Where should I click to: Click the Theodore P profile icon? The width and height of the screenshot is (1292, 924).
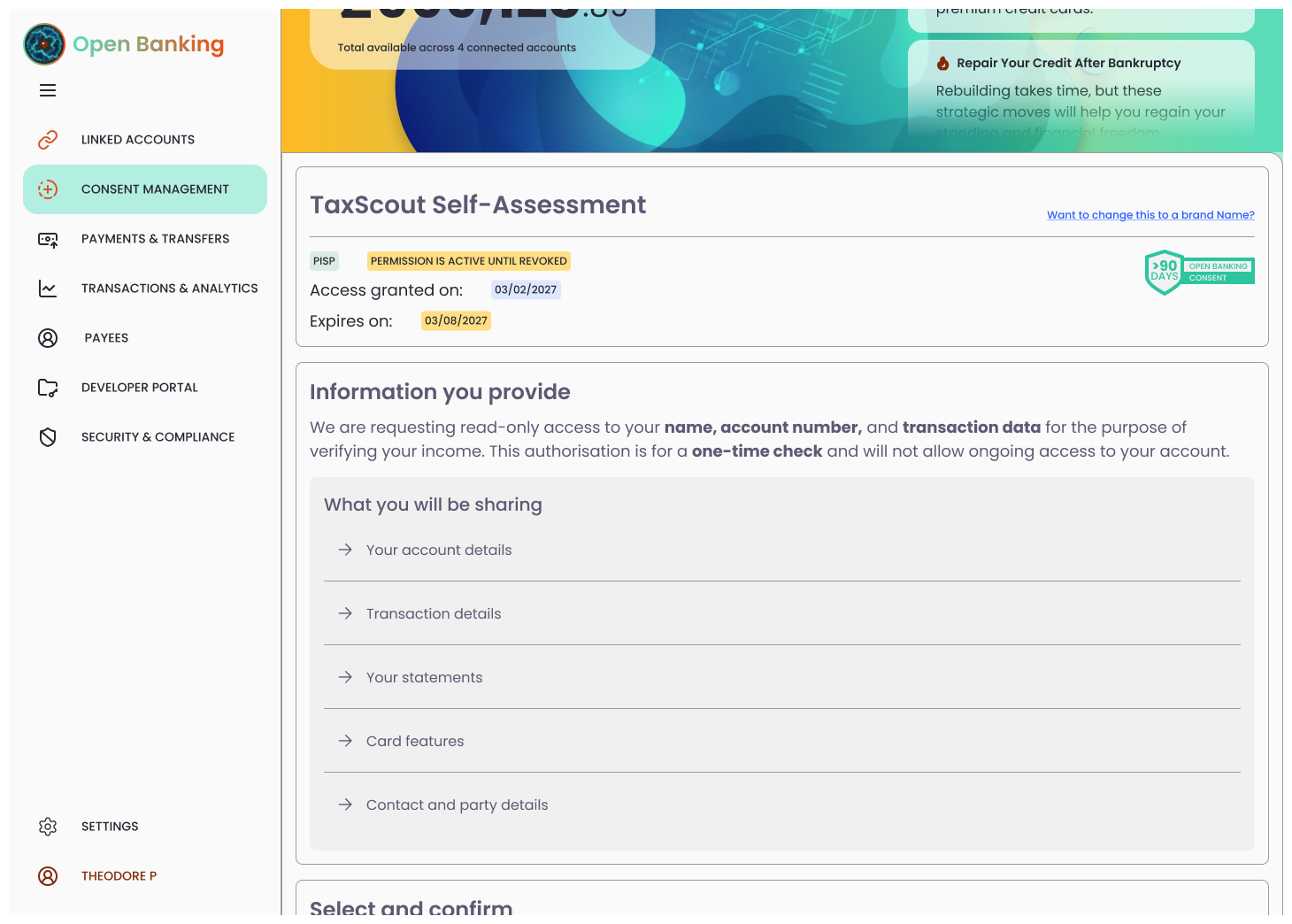(x=47, y=875)
